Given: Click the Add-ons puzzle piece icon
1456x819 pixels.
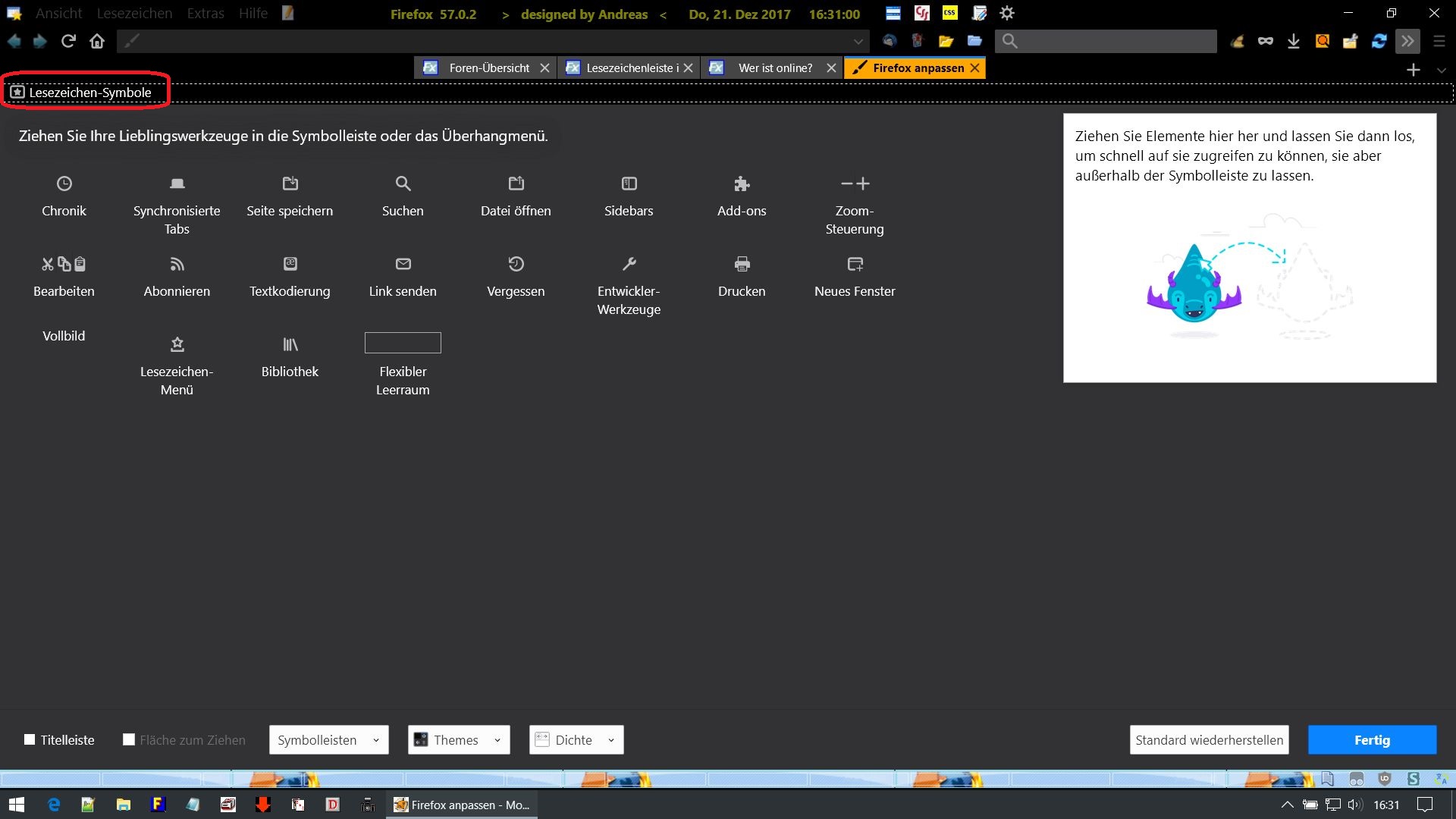Looking at the screenshot, I should [742, 184].
